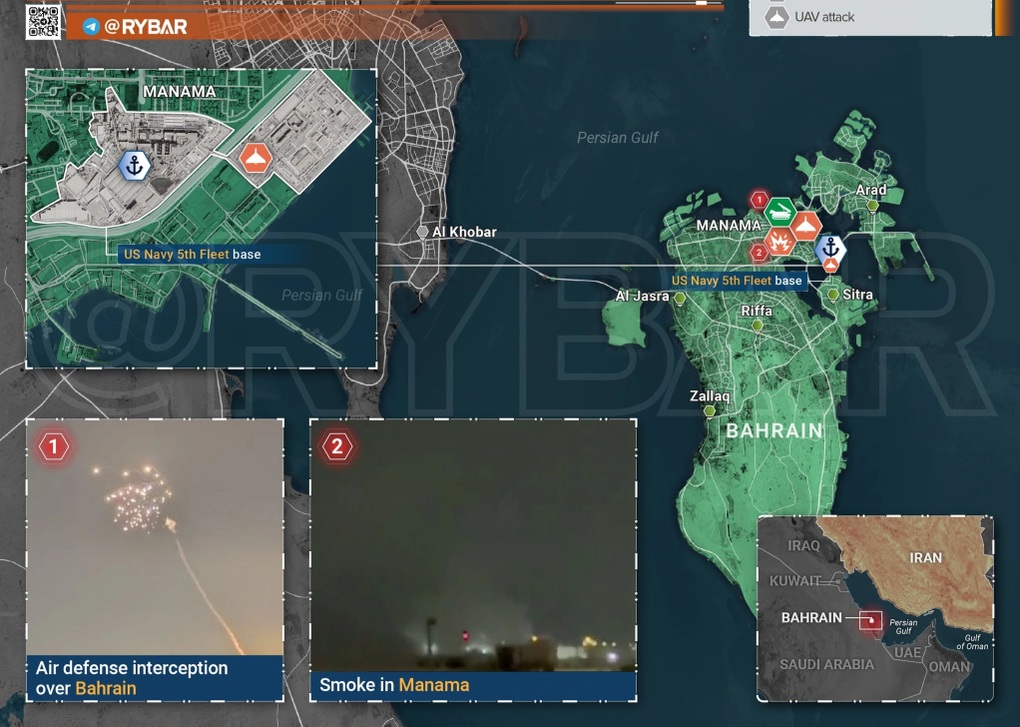The height and width of the screenshot is (727, 1020).
Task: Click the small UAV icon beneath the anchor
Action: click(830, 266)
